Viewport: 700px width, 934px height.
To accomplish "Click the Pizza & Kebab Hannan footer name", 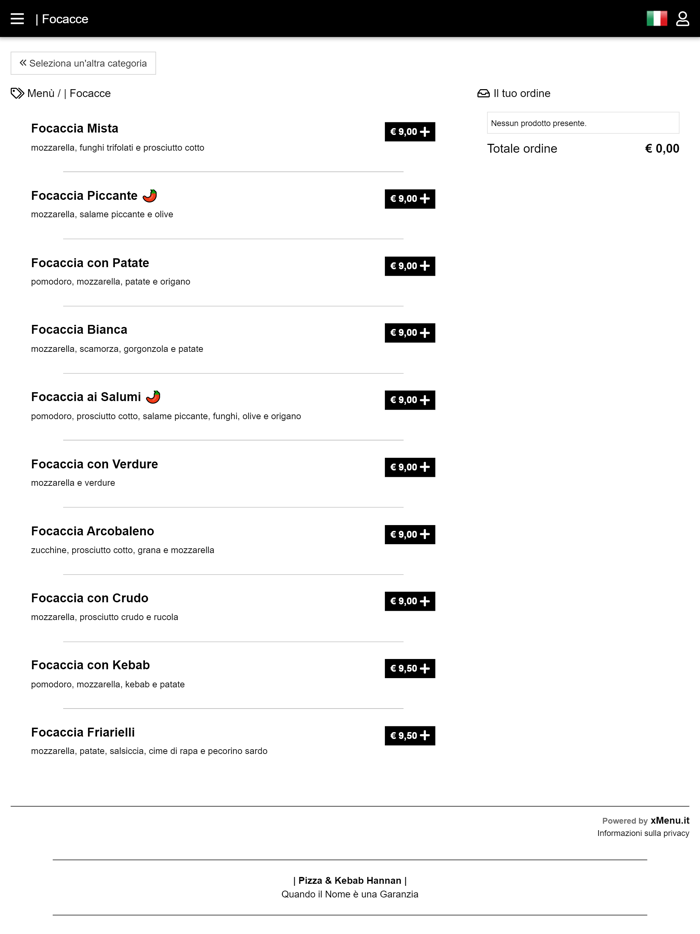I will coord(350,880).
